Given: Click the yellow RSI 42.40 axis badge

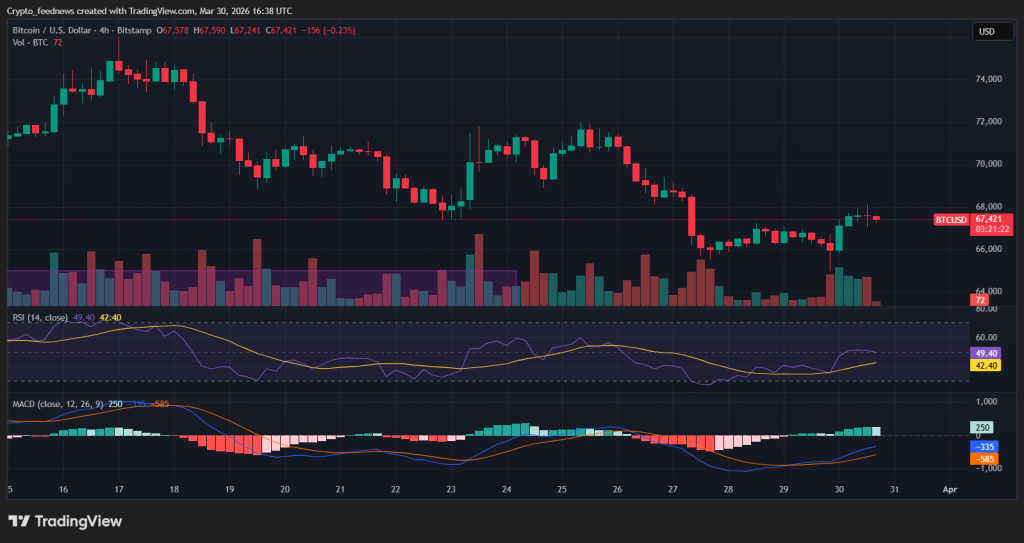Looking at the screenshot, I should (x=984, y=366).
